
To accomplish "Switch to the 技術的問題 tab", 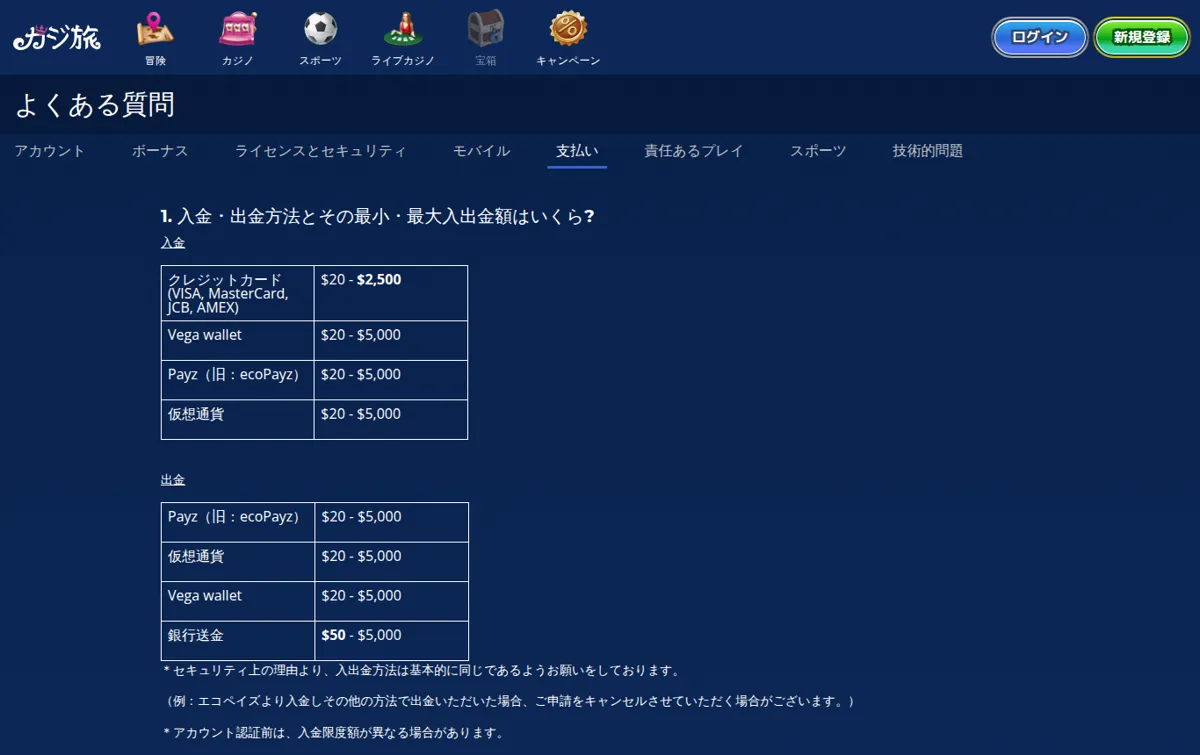I will [928, 151].
